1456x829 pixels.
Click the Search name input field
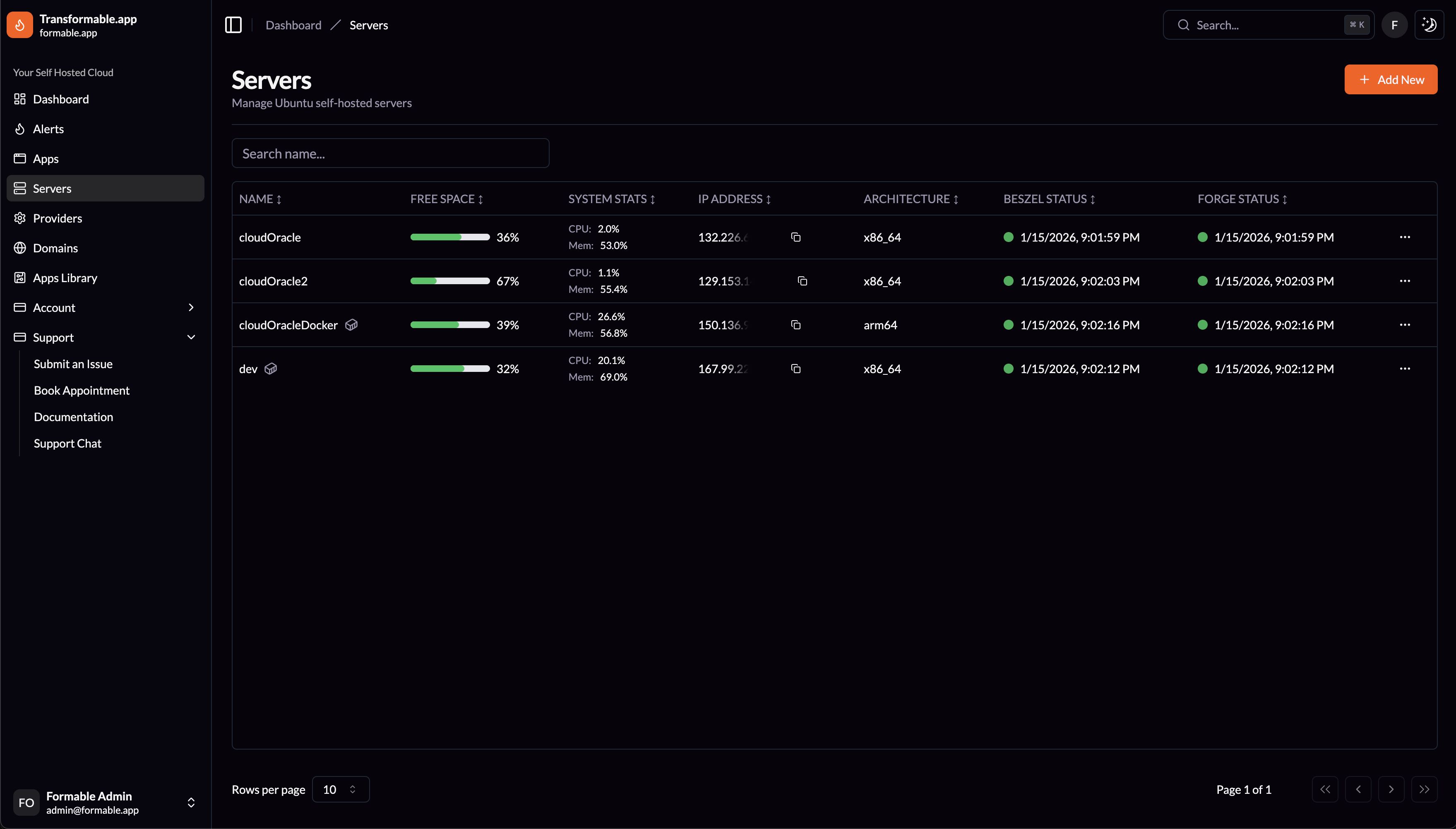[x=390, y=153]
